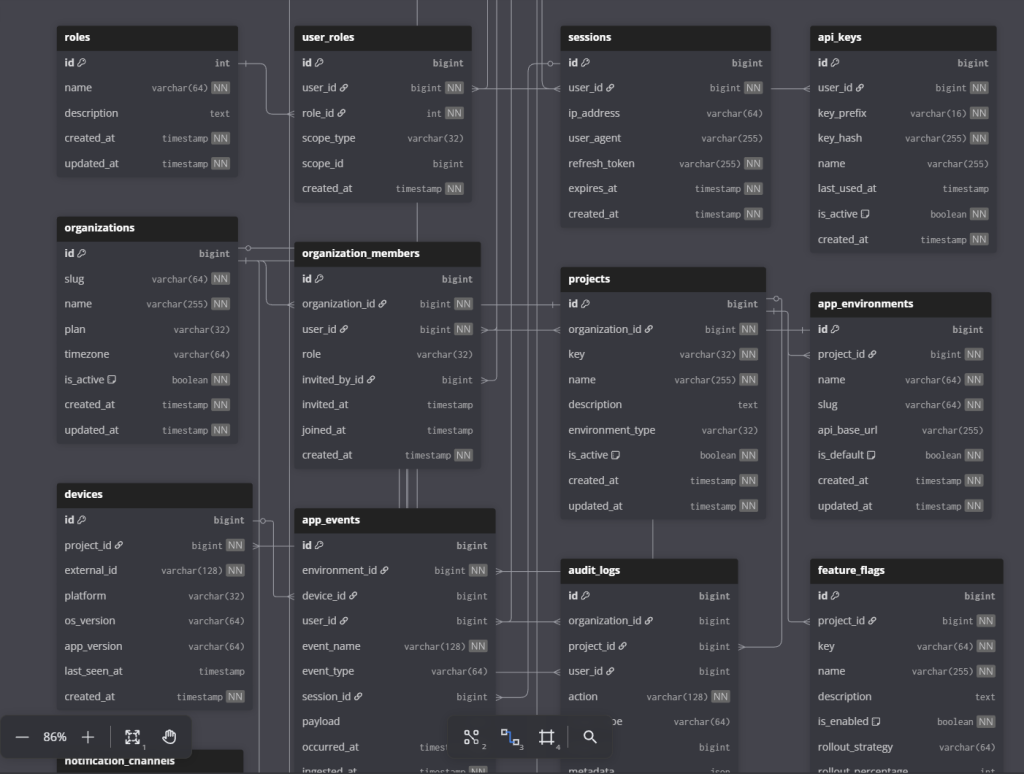The image size is (1024, 774).
Task: Click the zoom in plus button
Action: (88, 737)
